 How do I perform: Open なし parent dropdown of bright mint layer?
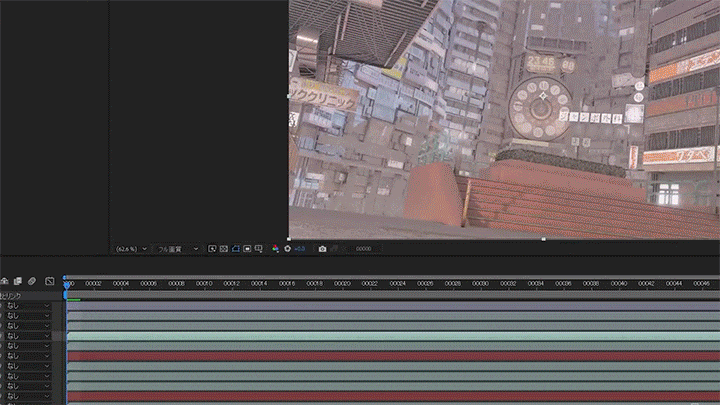28,336
